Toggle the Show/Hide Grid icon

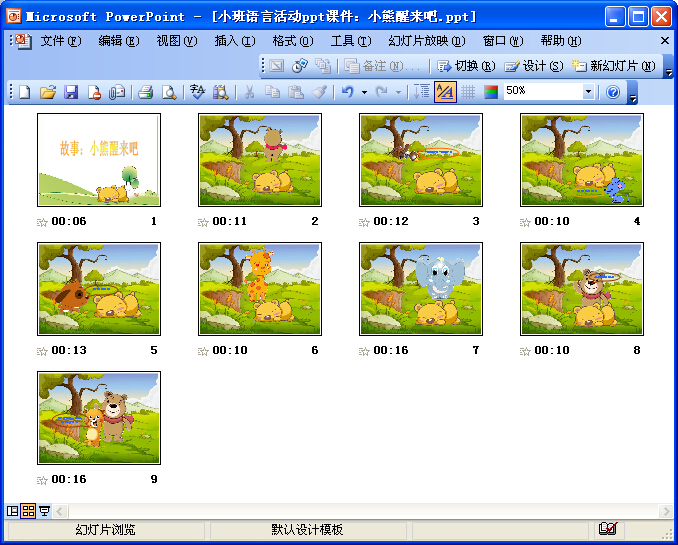point(468,92)
